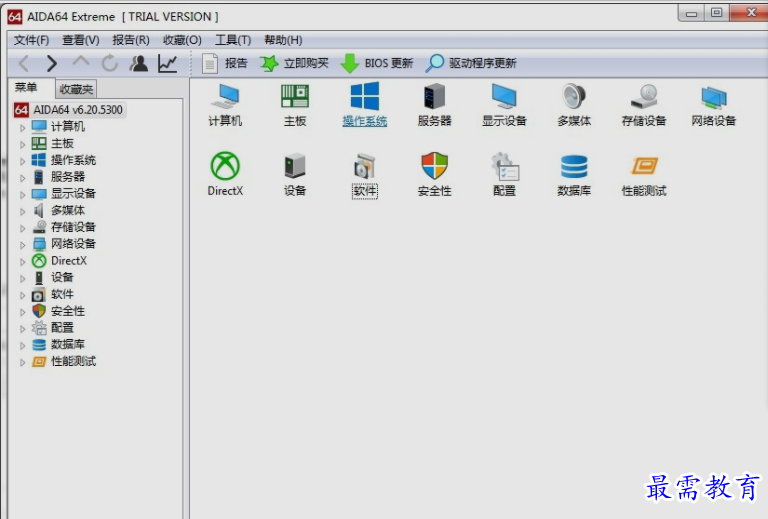
Task: Expand the 多媒体 tree node arrow
Action: pyautogui.click(x=23, y=212)
